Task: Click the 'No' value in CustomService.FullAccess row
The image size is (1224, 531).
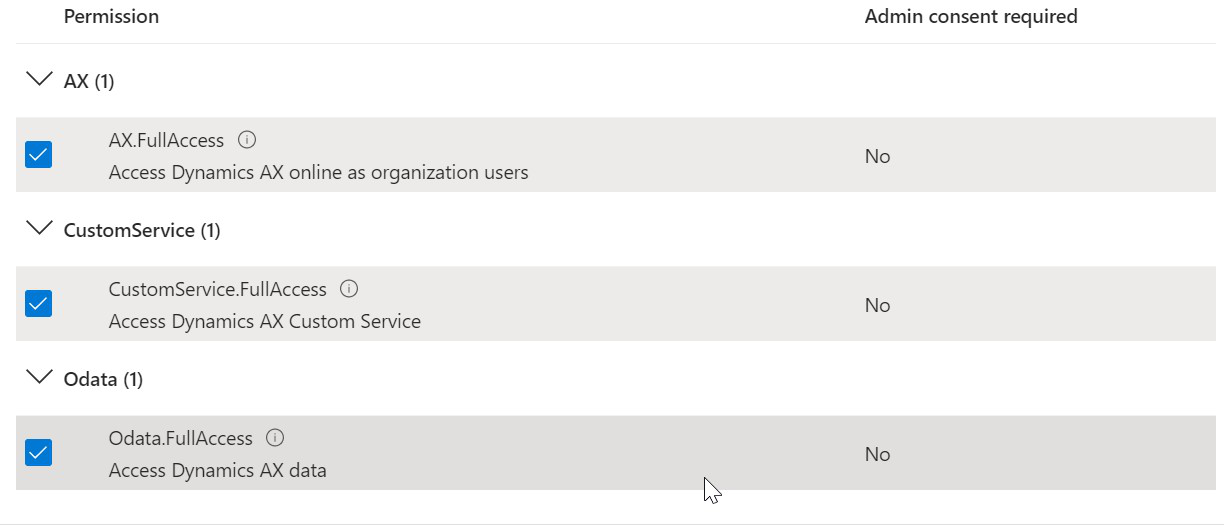Action: coord(877,305)
